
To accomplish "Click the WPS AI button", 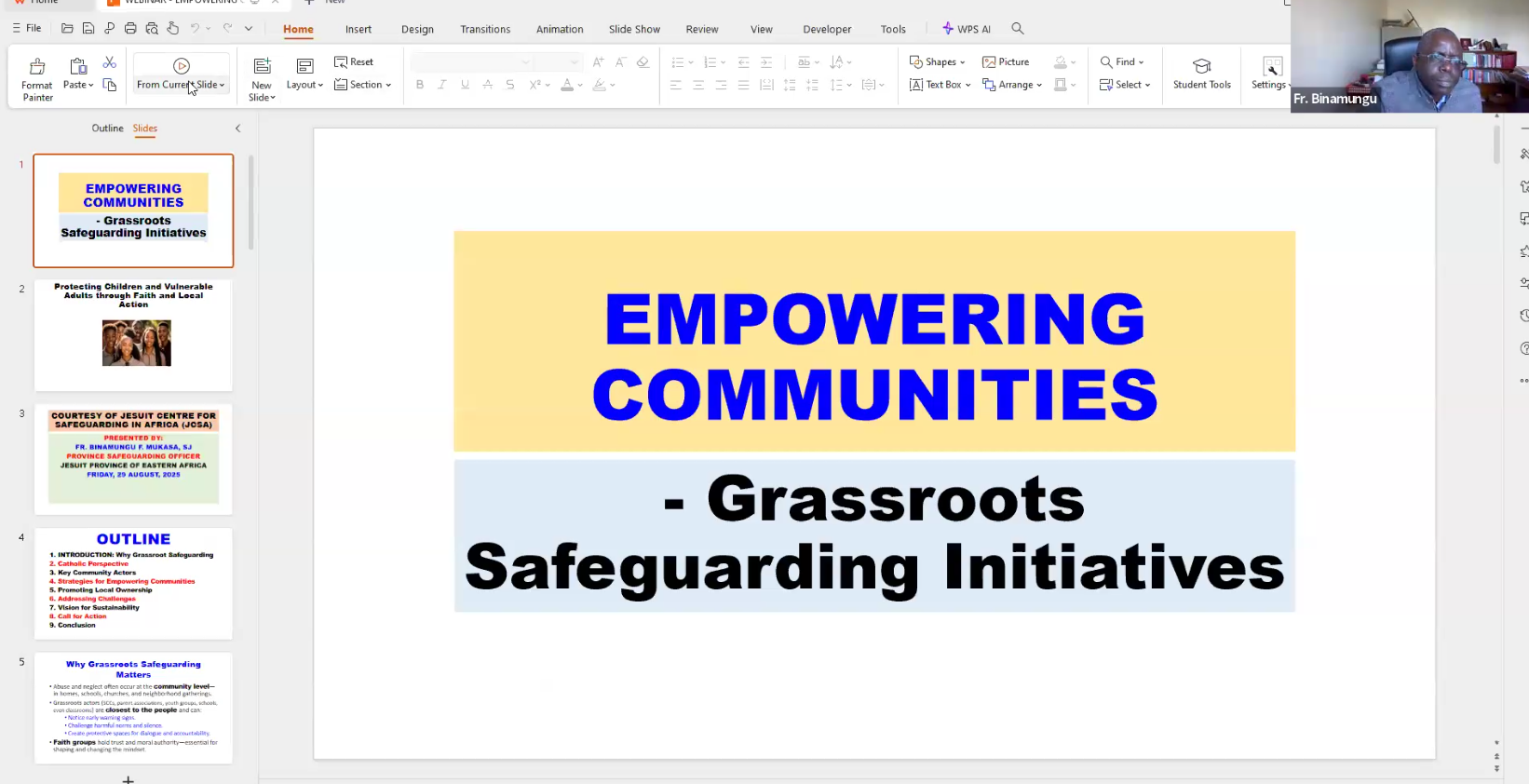I will click(967, 29).
